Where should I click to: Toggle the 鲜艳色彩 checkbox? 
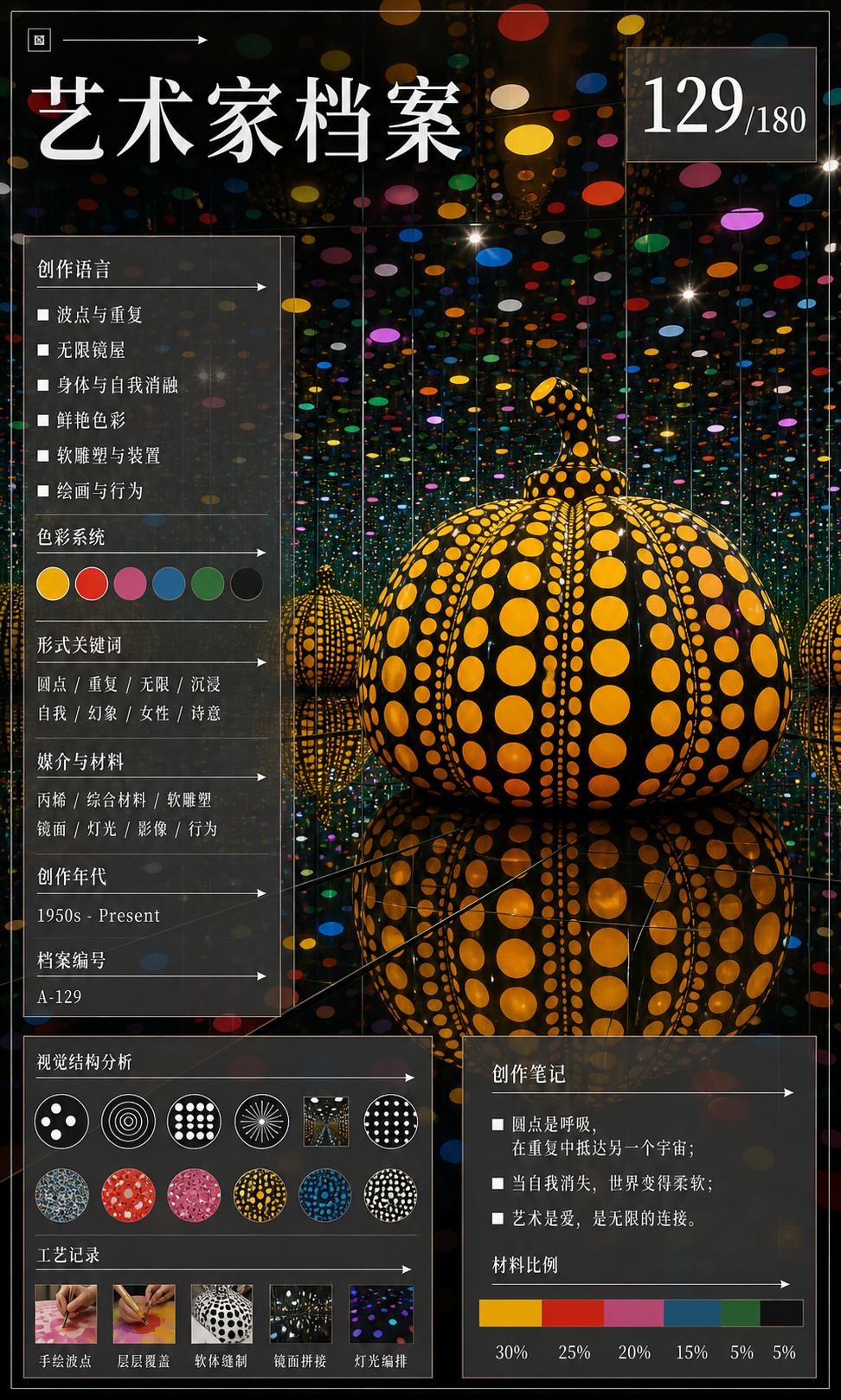pyautogui.click(x=42, y=420)
